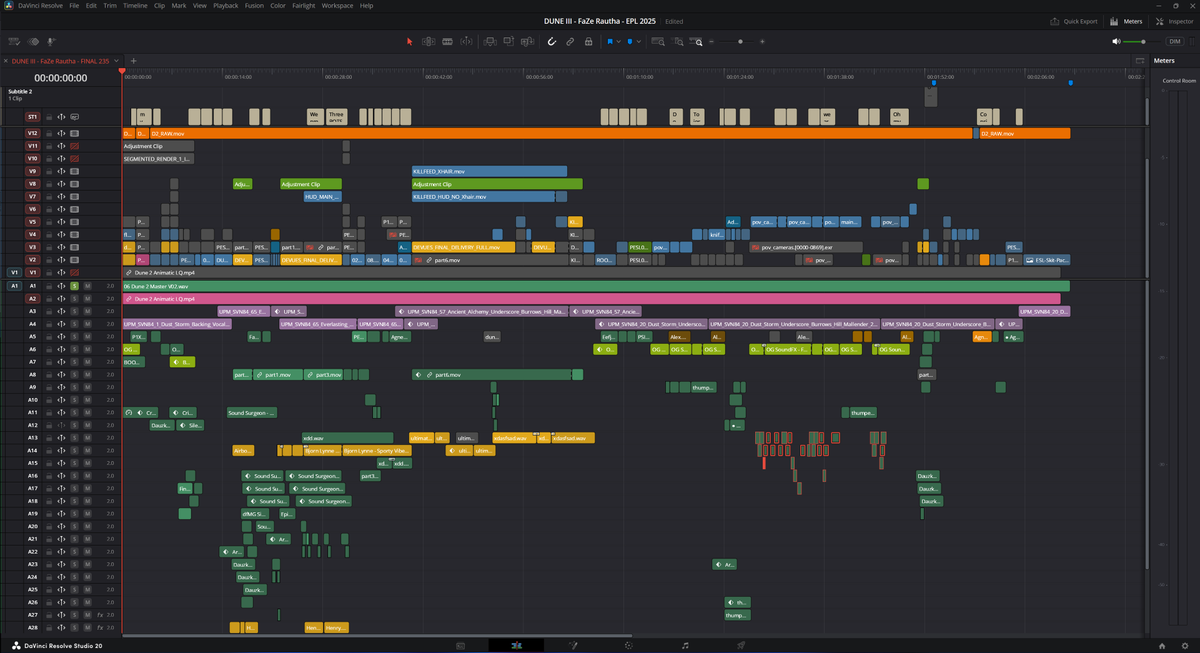Click the timecode display 00:00:00:00
This screenshot has width=1200, height=653.
59,78
